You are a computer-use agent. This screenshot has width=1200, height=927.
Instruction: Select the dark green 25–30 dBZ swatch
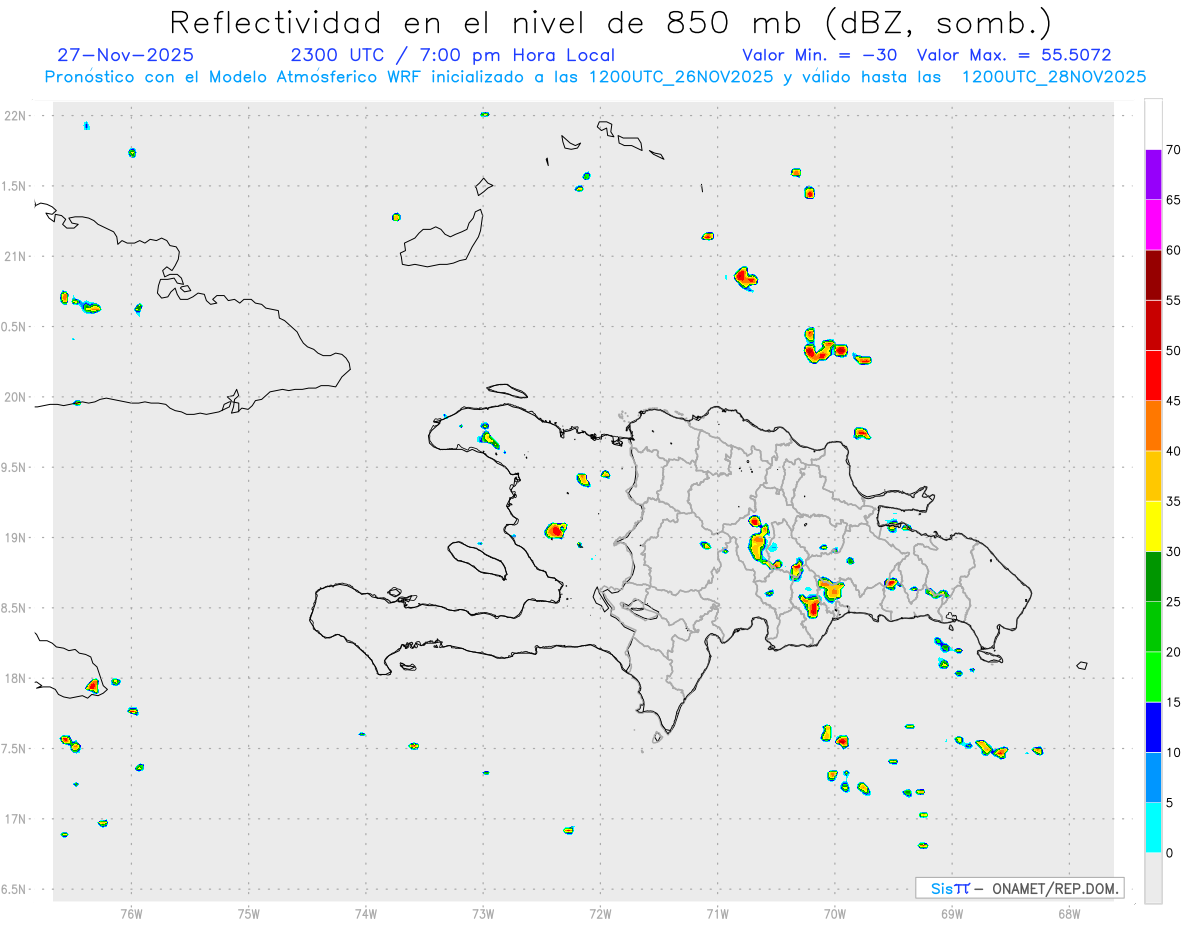pos(1153,577)
